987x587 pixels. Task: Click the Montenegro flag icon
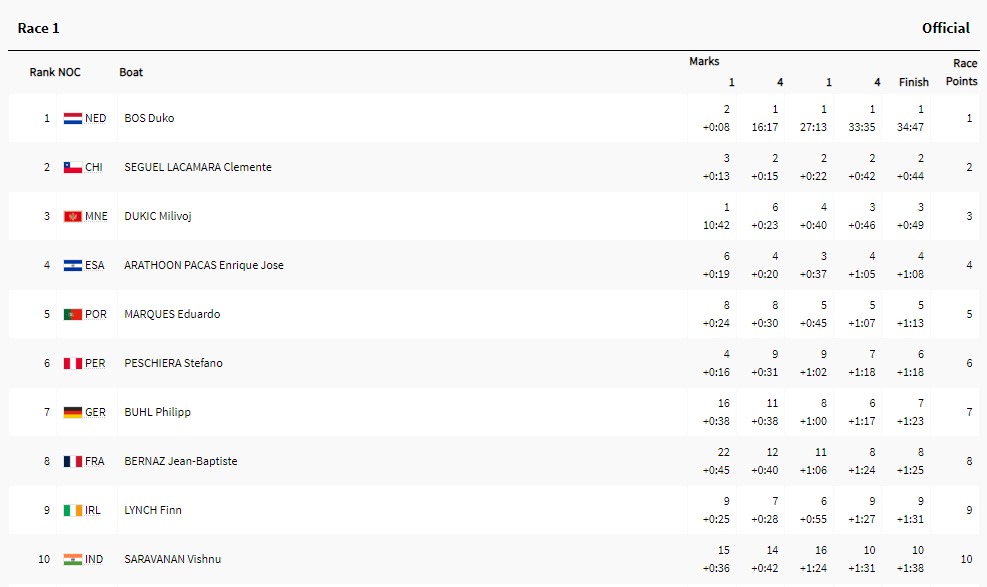[x=73, y=216]
